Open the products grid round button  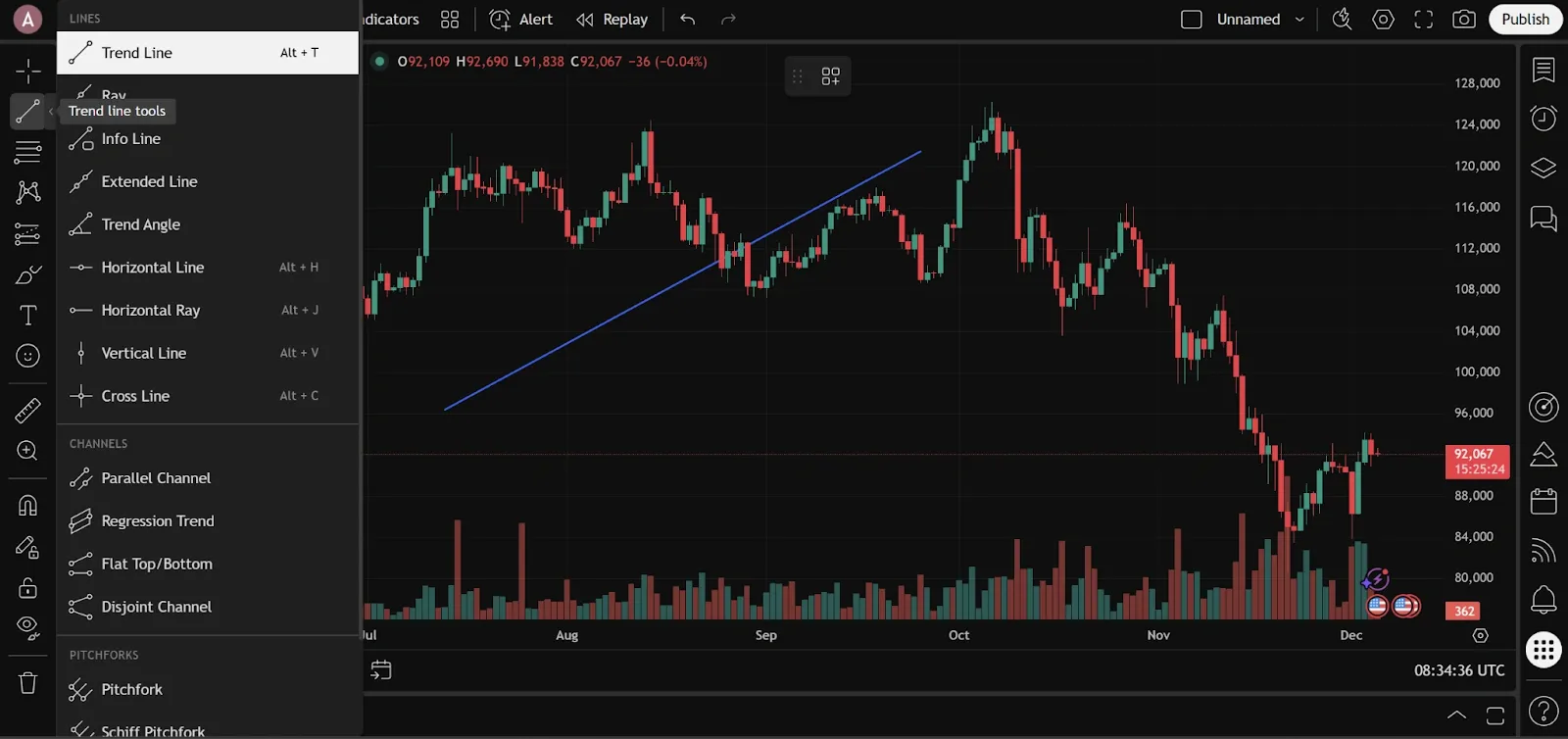(1543, 650)
